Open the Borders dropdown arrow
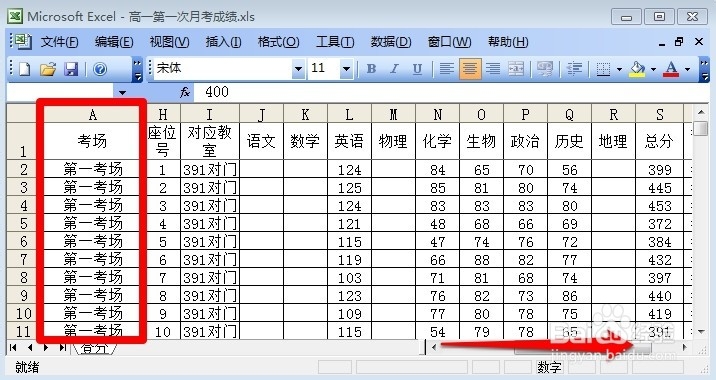Image resolution: width=716 pixels, height=380 pixels. click(x=619, y=69)
